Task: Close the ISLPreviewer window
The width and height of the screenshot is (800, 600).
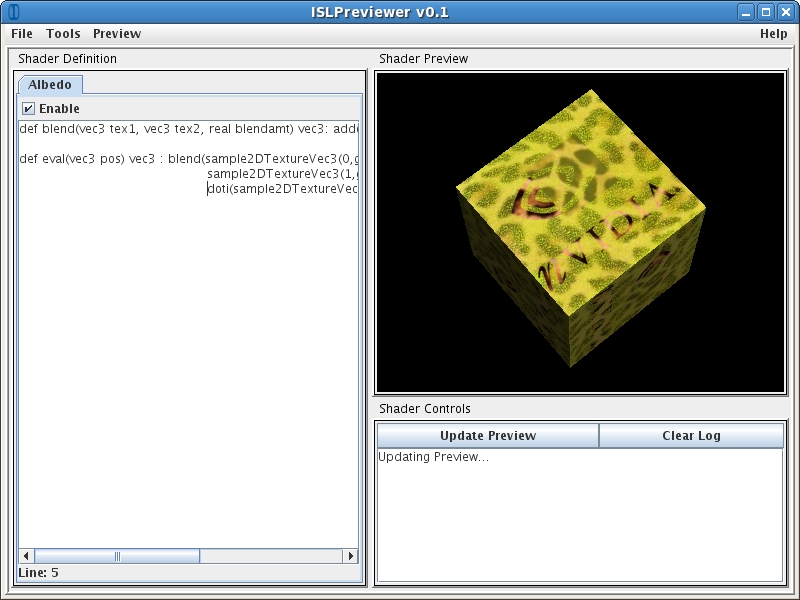Action: coord(786,12)
